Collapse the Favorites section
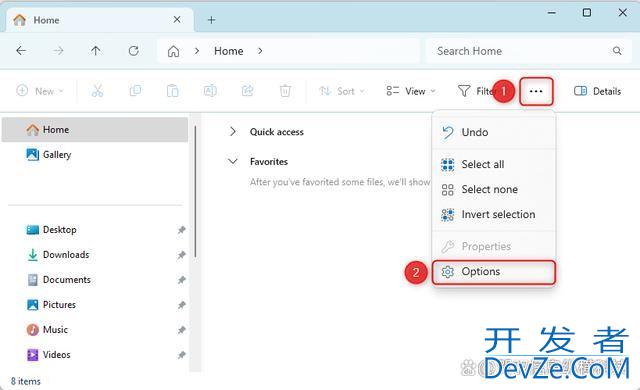Viewport: 640px width, 390px height. tap(233, 161)
